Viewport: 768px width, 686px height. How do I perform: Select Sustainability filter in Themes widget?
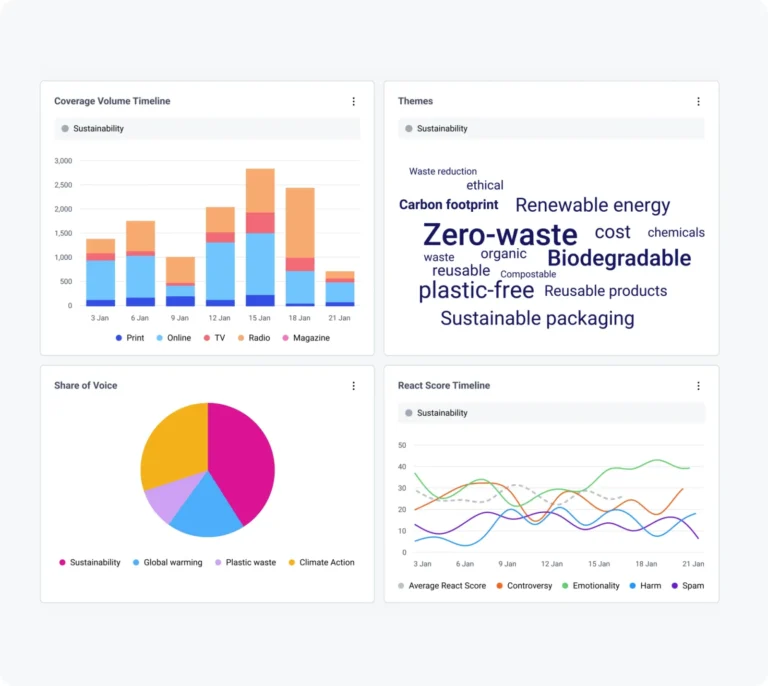pos(551,128)
